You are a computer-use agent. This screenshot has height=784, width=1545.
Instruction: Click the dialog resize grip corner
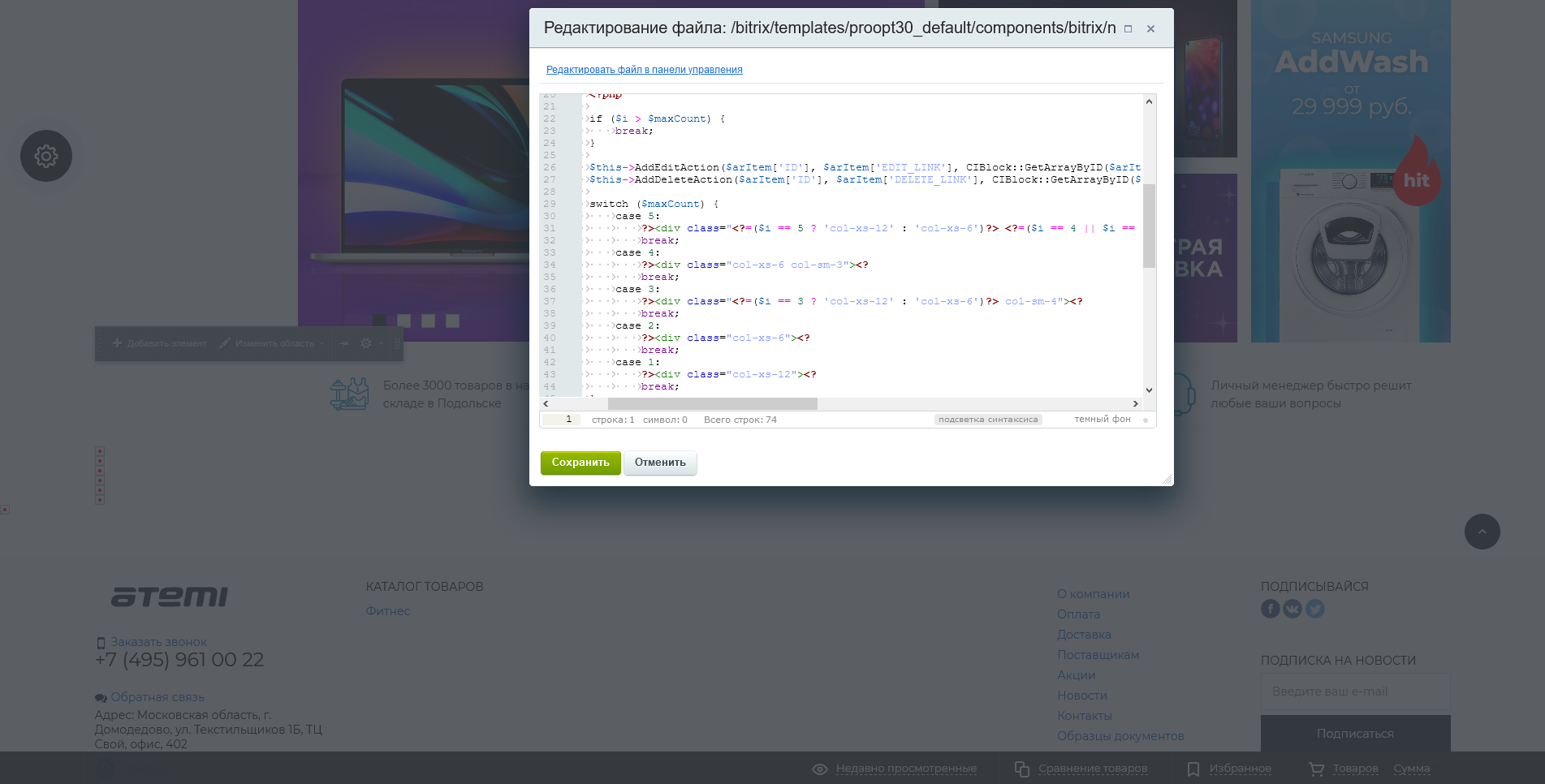(1167, 480)
